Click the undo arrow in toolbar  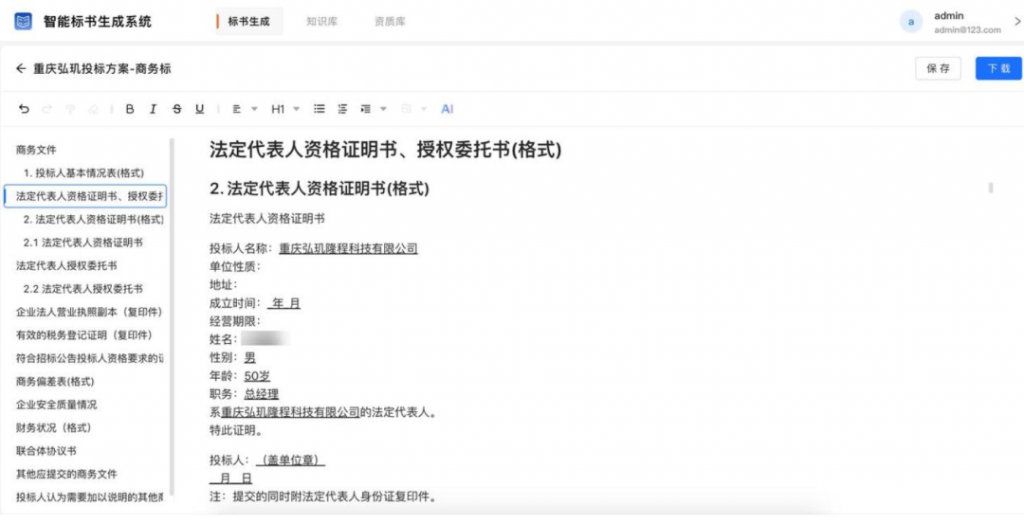pyautogui.click(x=24, y=109)
